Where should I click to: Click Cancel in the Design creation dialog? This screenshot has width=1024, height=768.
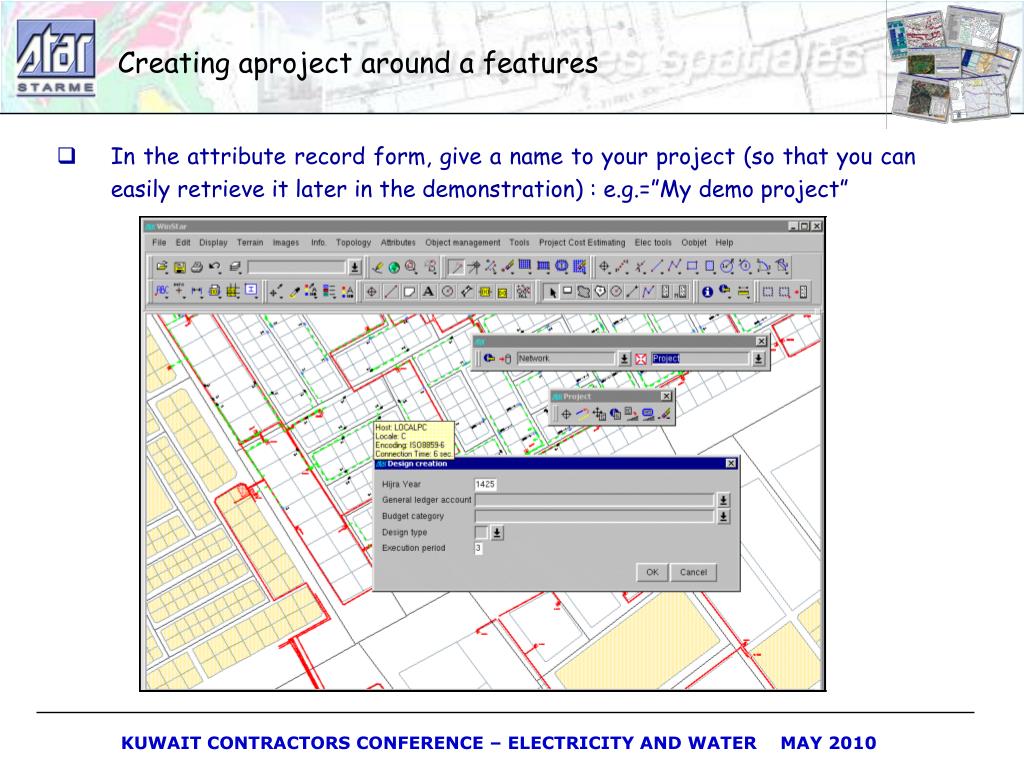click(x=694, y=572)
